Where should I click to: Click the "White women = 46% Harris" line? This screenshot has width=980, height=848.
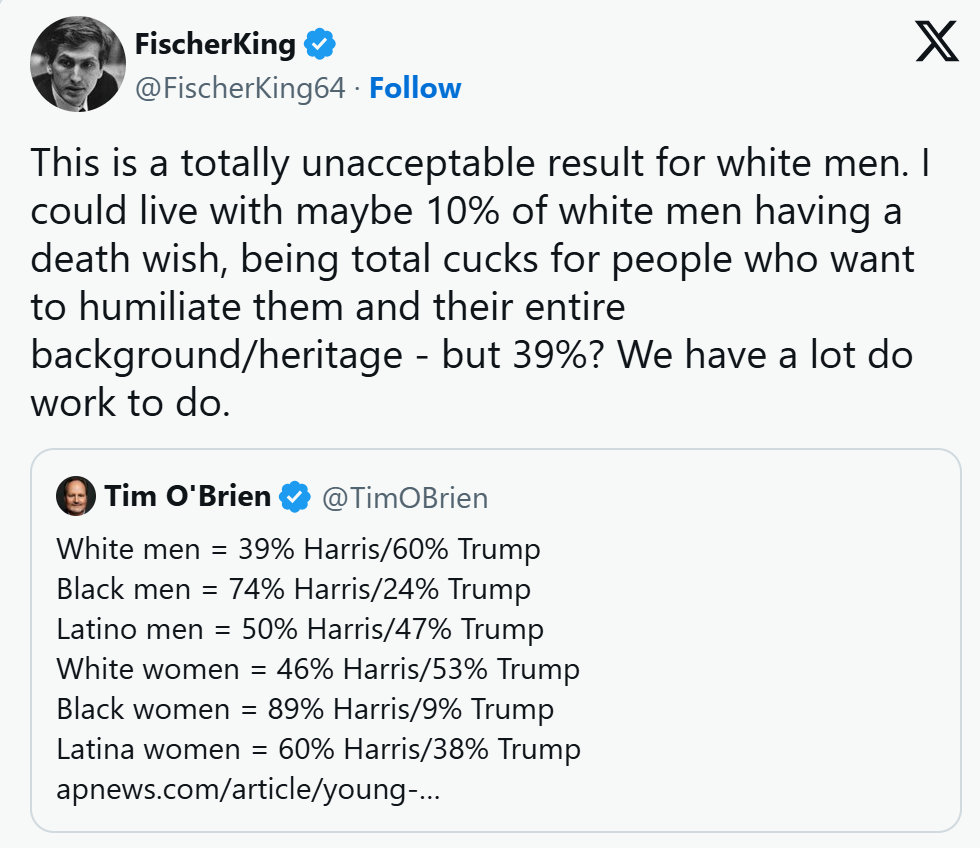tap(318, 669)
